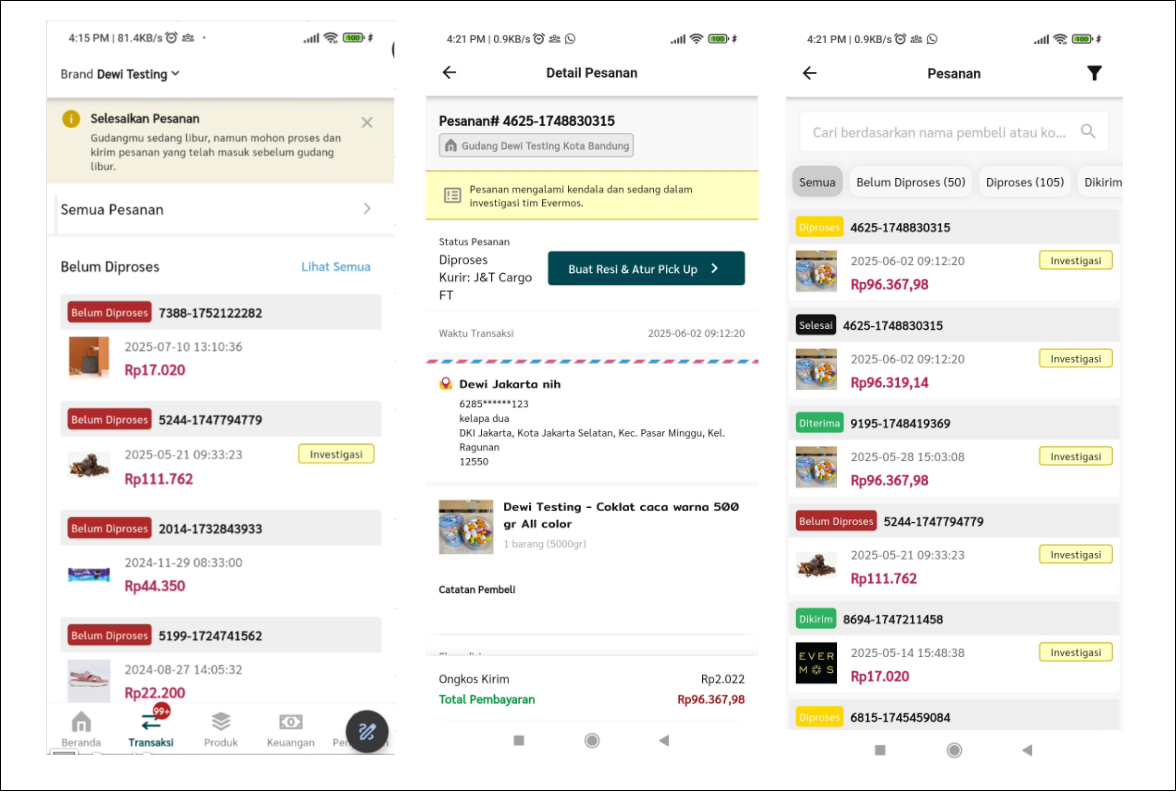Click Lihat Semua link
The width and height of the screenshot is (1176, 792).
tap(335, 266)
